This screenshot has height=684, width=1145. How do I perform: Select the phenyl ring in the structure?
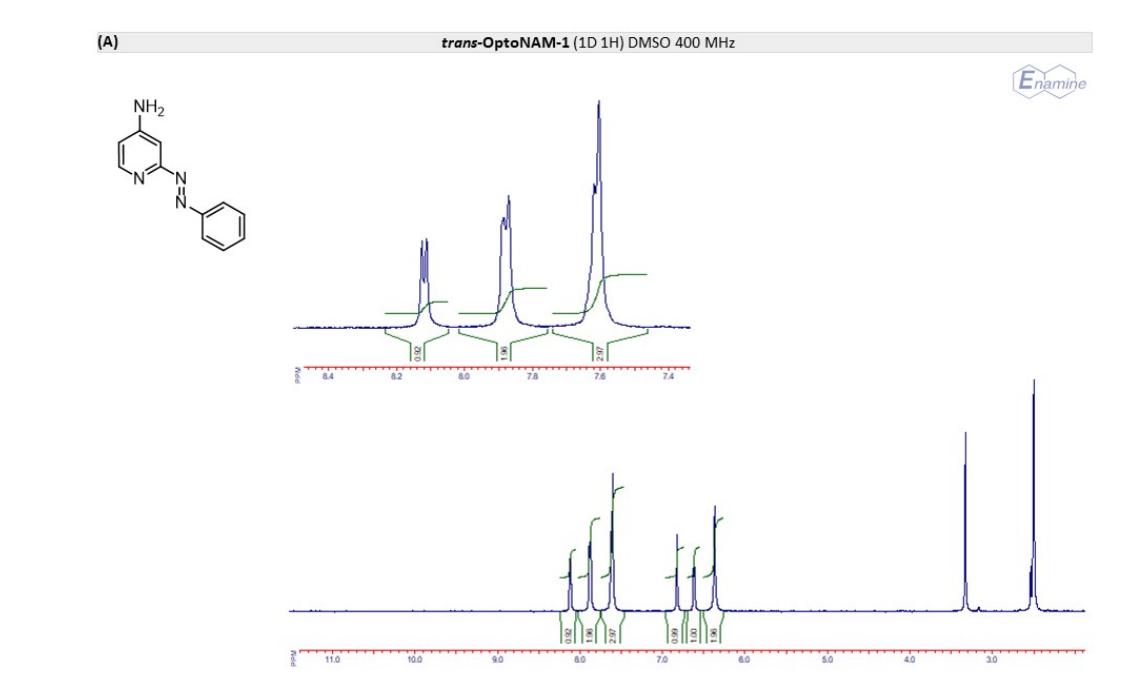221,225
